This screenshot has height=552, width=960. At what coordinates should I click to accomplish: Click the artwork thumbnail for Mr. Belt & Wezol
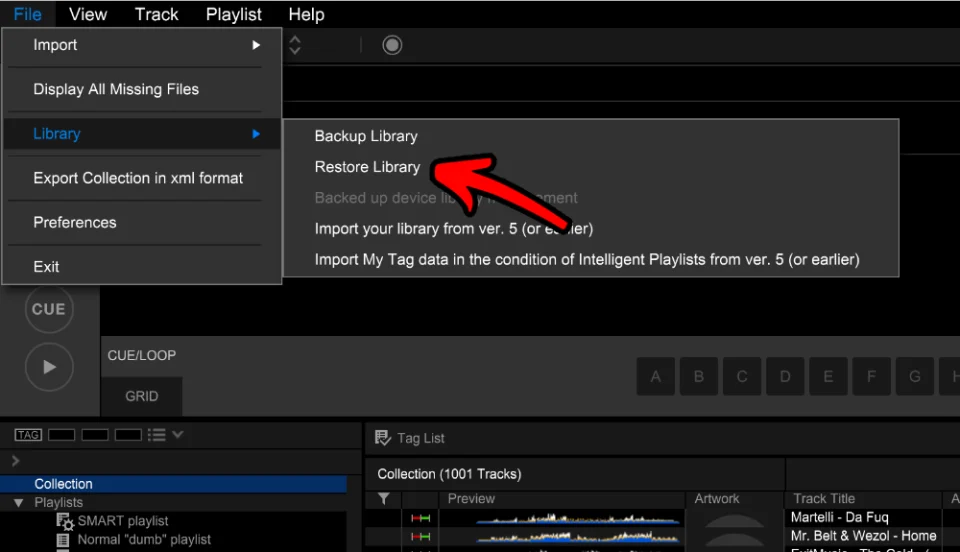pos(733,538)
